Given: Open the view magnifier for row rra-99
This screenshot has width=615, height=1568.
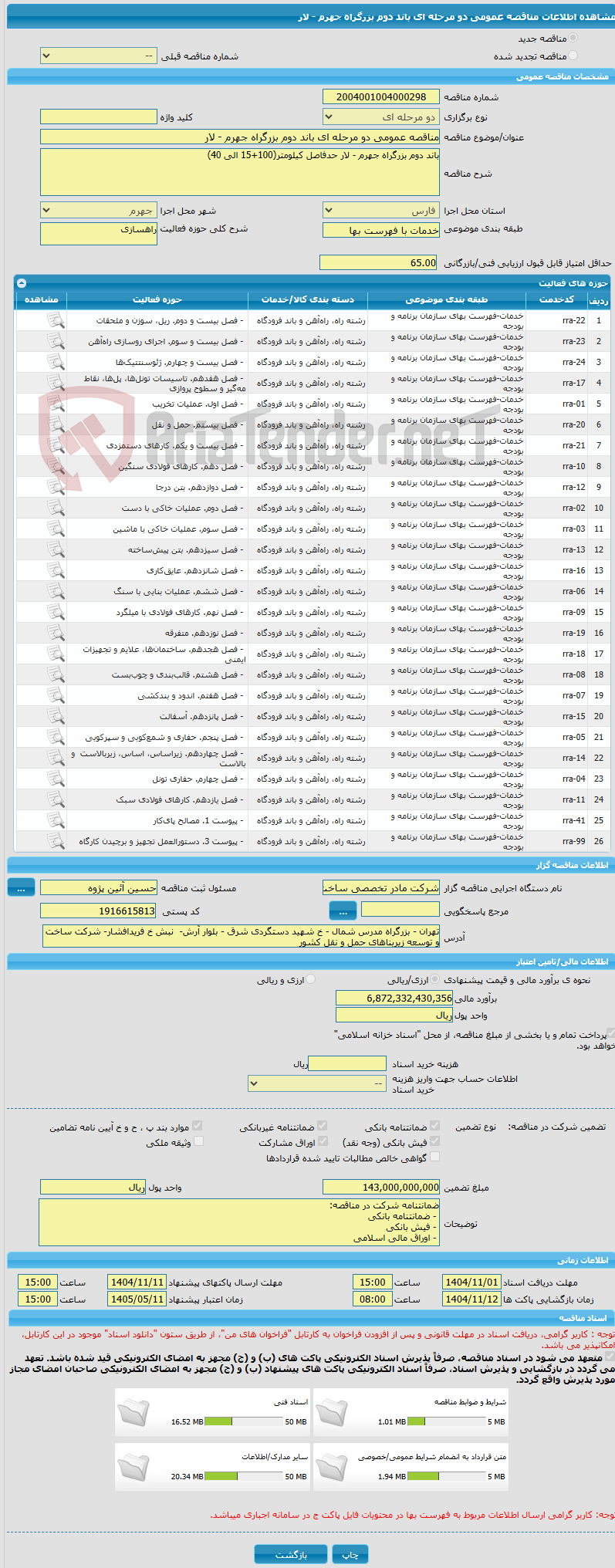Looking at the screenshot, I should tap(56, 841).
